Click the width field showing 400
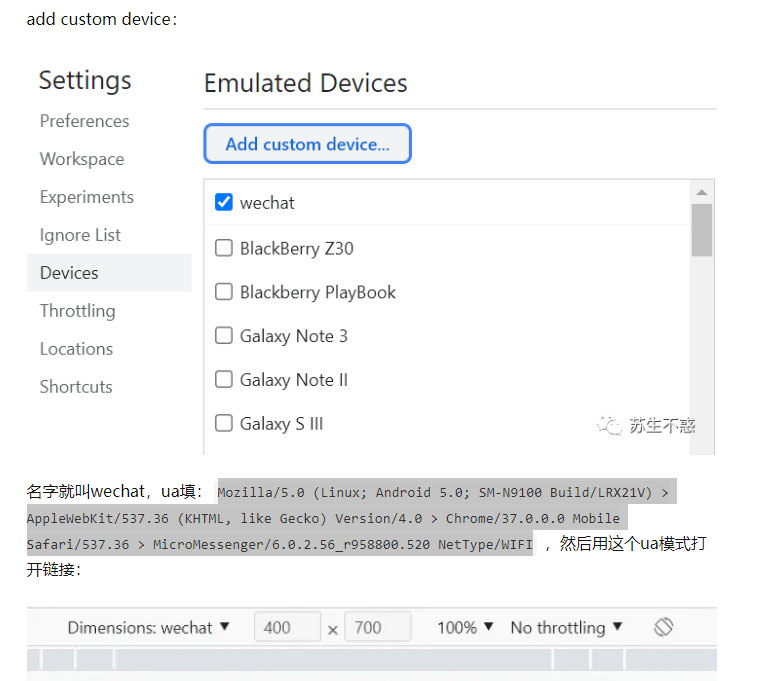The width and height of the screenshot is (779, 681). (x=287, y=628)
